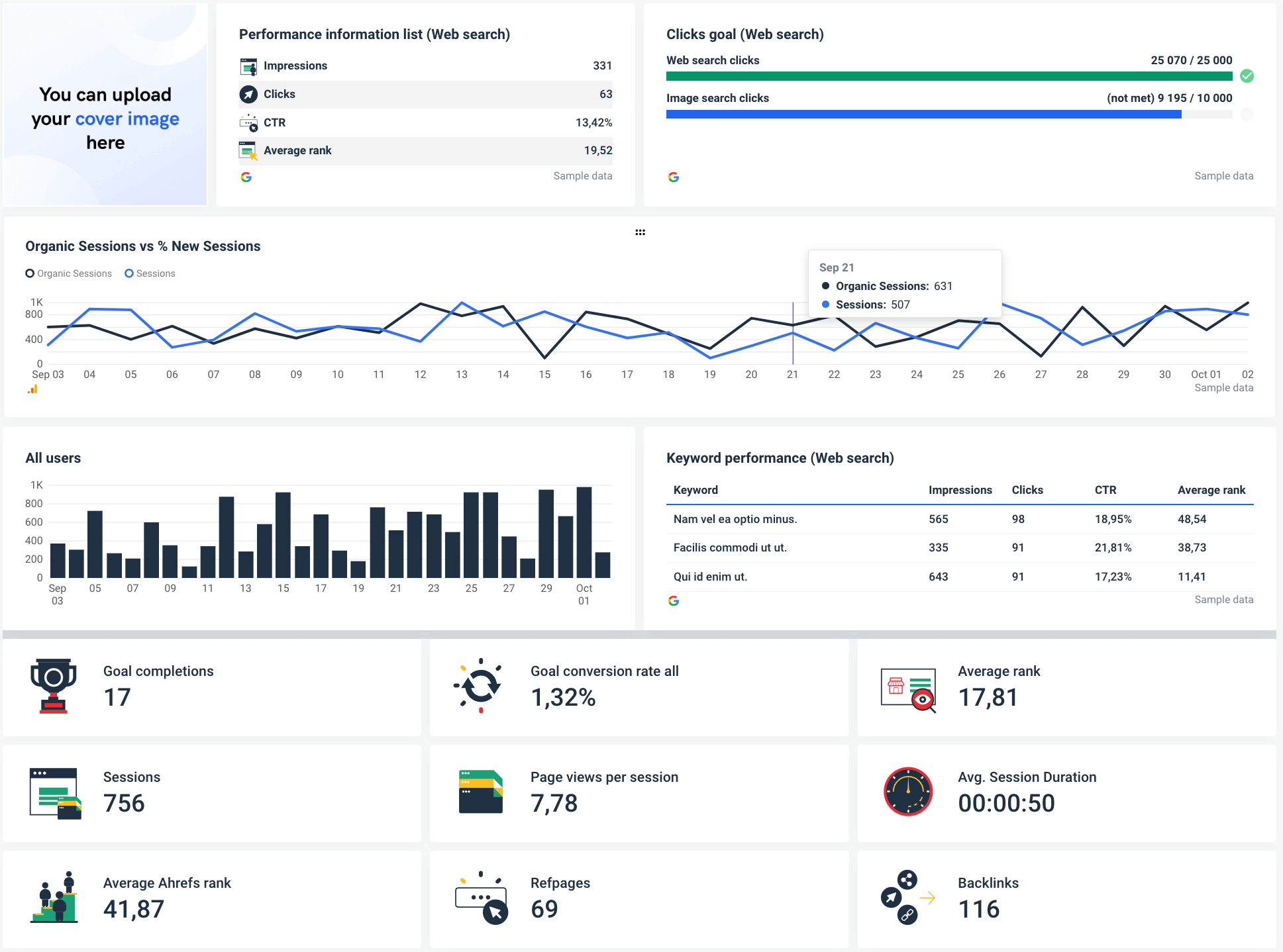Click the CTR browser icon in the performance list
The height and width of the screenshot is (952, 1283).
(248, 122)
